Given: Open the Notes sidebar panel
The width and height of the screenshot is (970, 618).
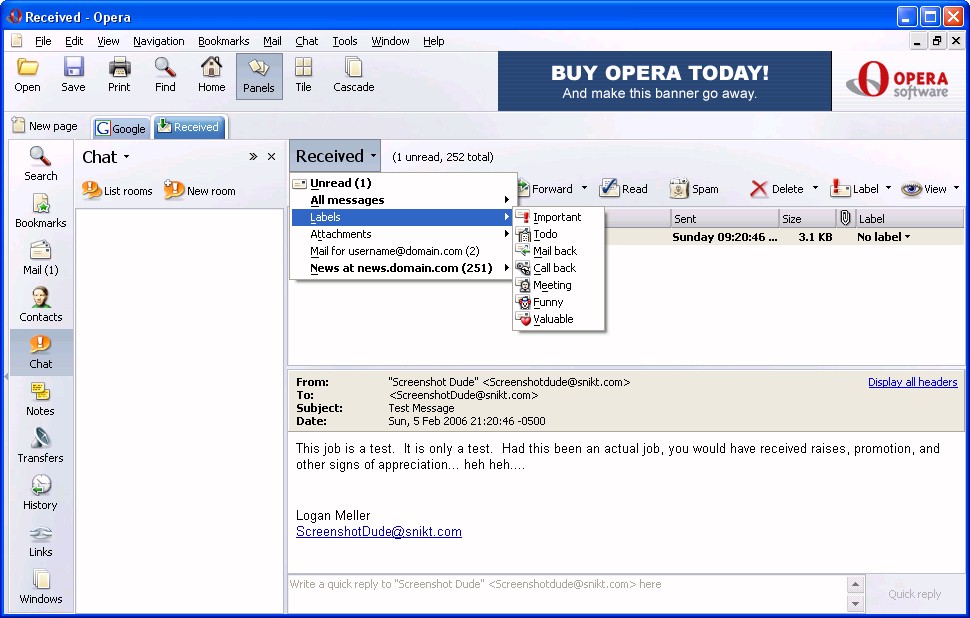Looking at the screenshot, I should 40,399.
